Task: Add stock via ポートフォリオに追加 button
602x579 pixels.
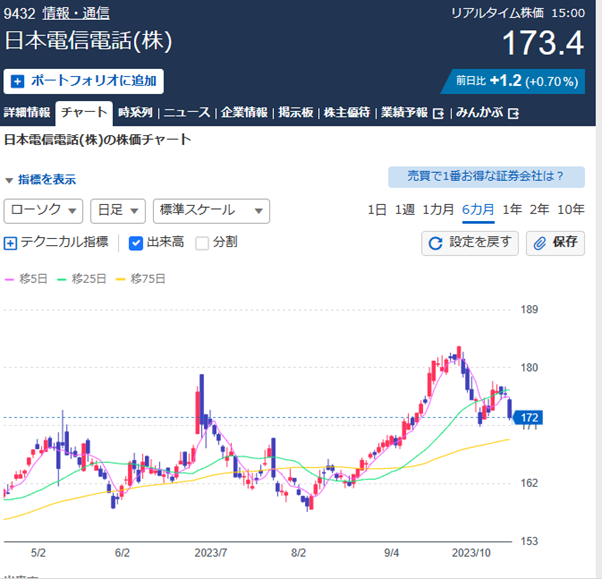Action: click(x=84, y=81)
